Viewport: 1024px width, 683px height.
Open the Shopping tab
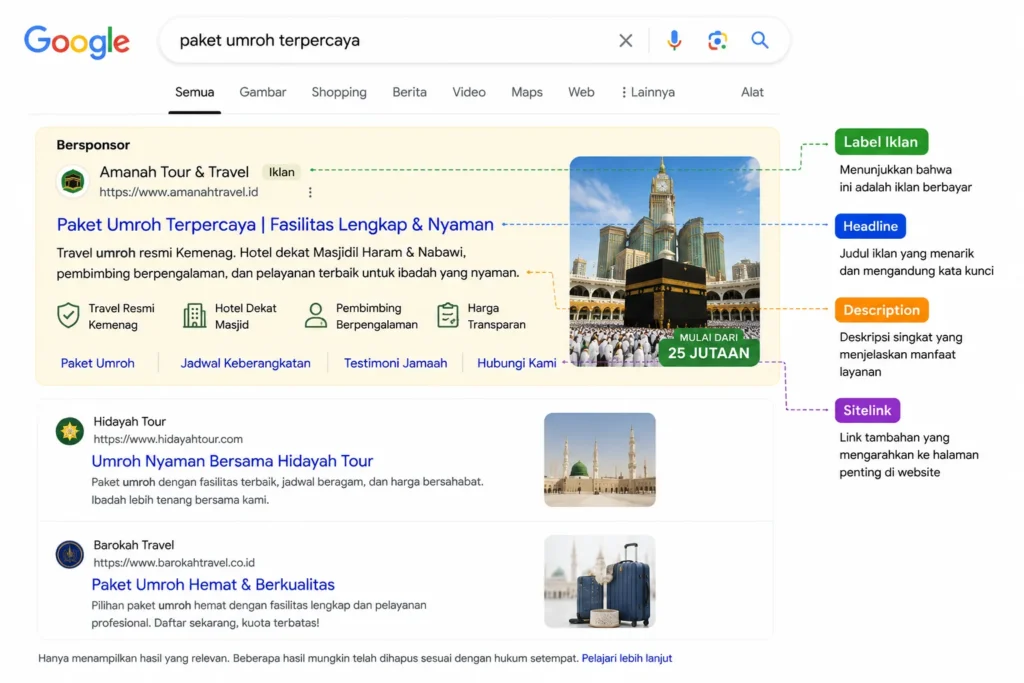tap(339, 92)
